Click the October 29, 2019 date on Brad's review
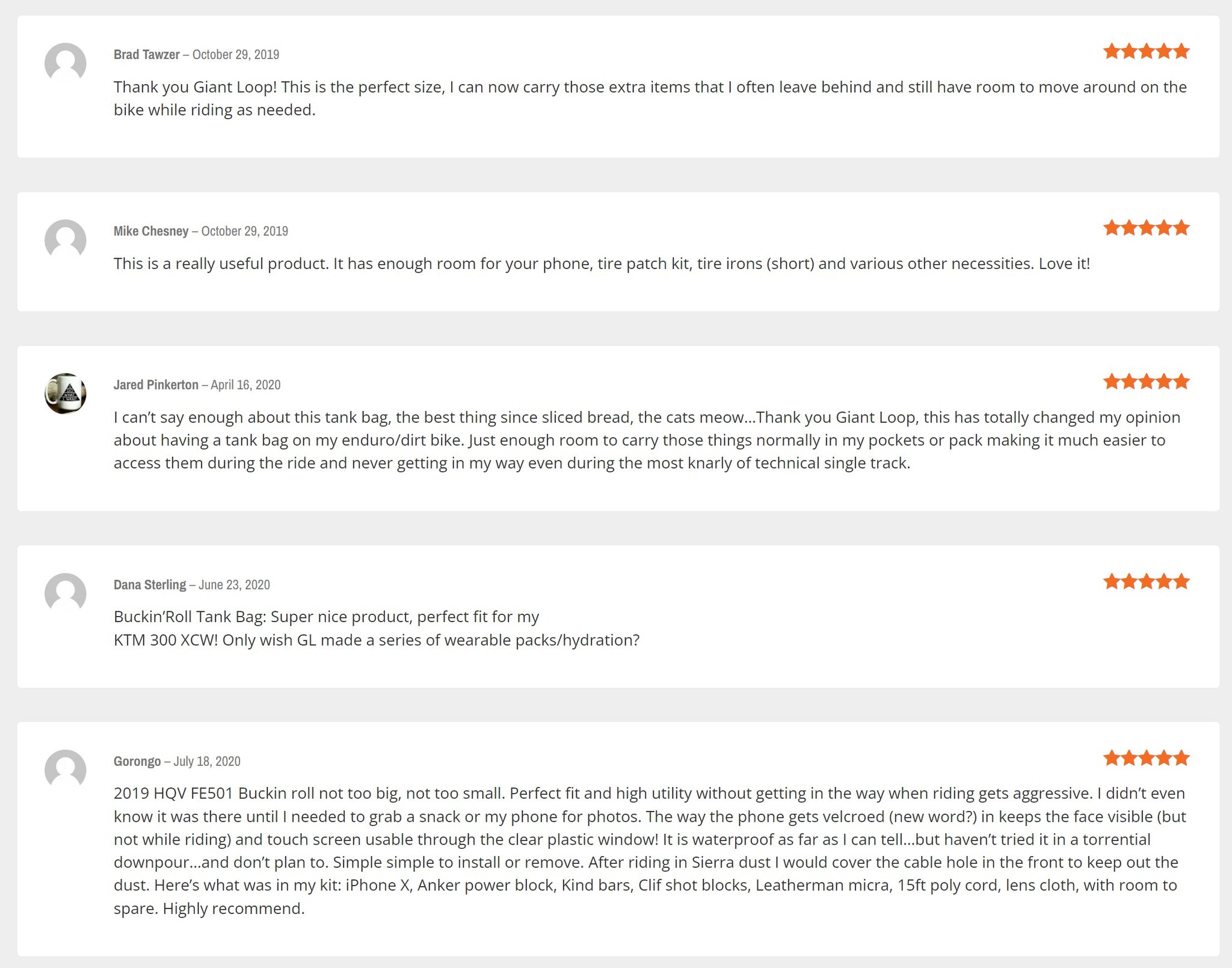Image resolution: width=1232 pixels, height=968 pixels. (236, 55)
